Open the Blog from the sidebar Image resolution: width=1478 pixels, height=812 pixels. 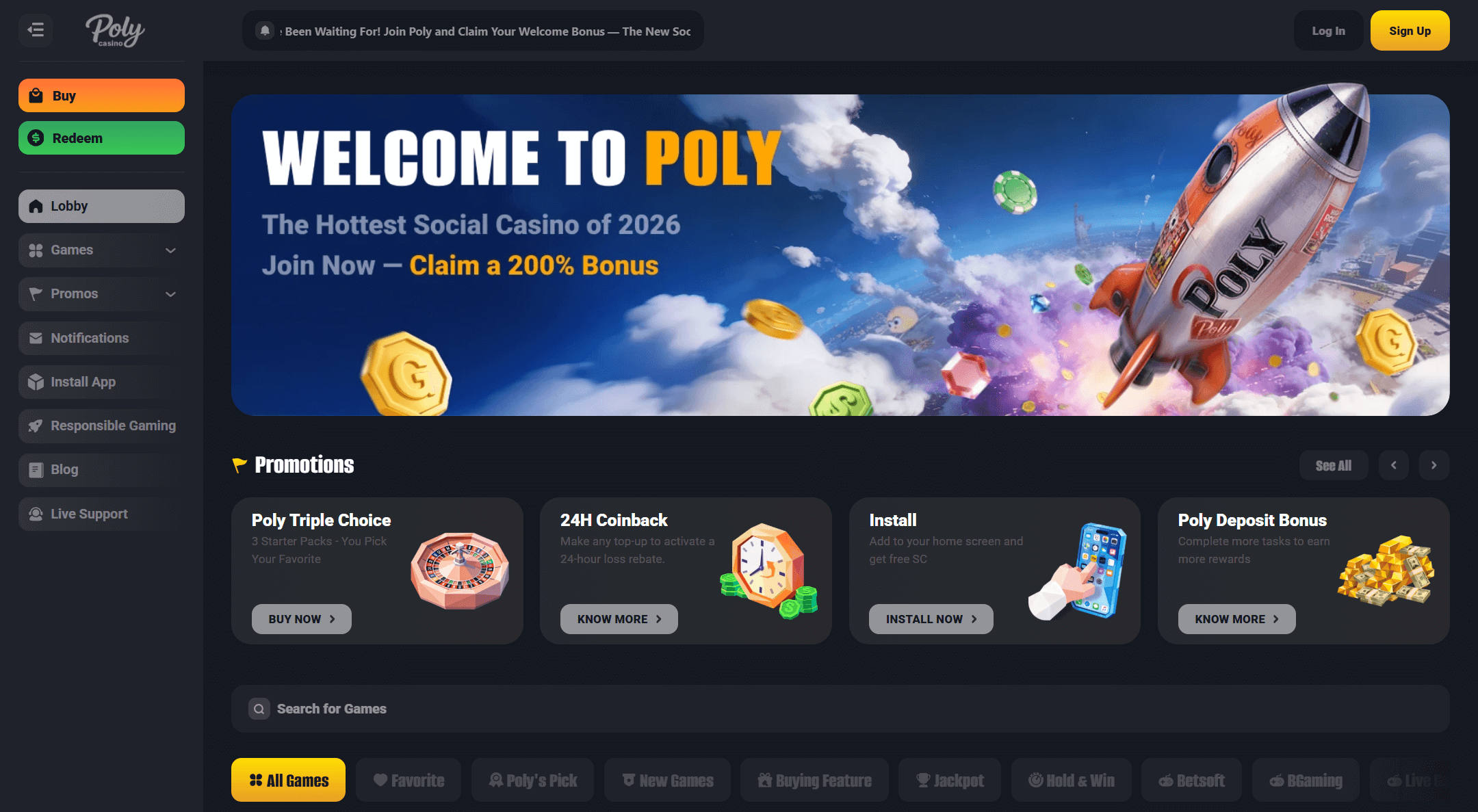101,469
